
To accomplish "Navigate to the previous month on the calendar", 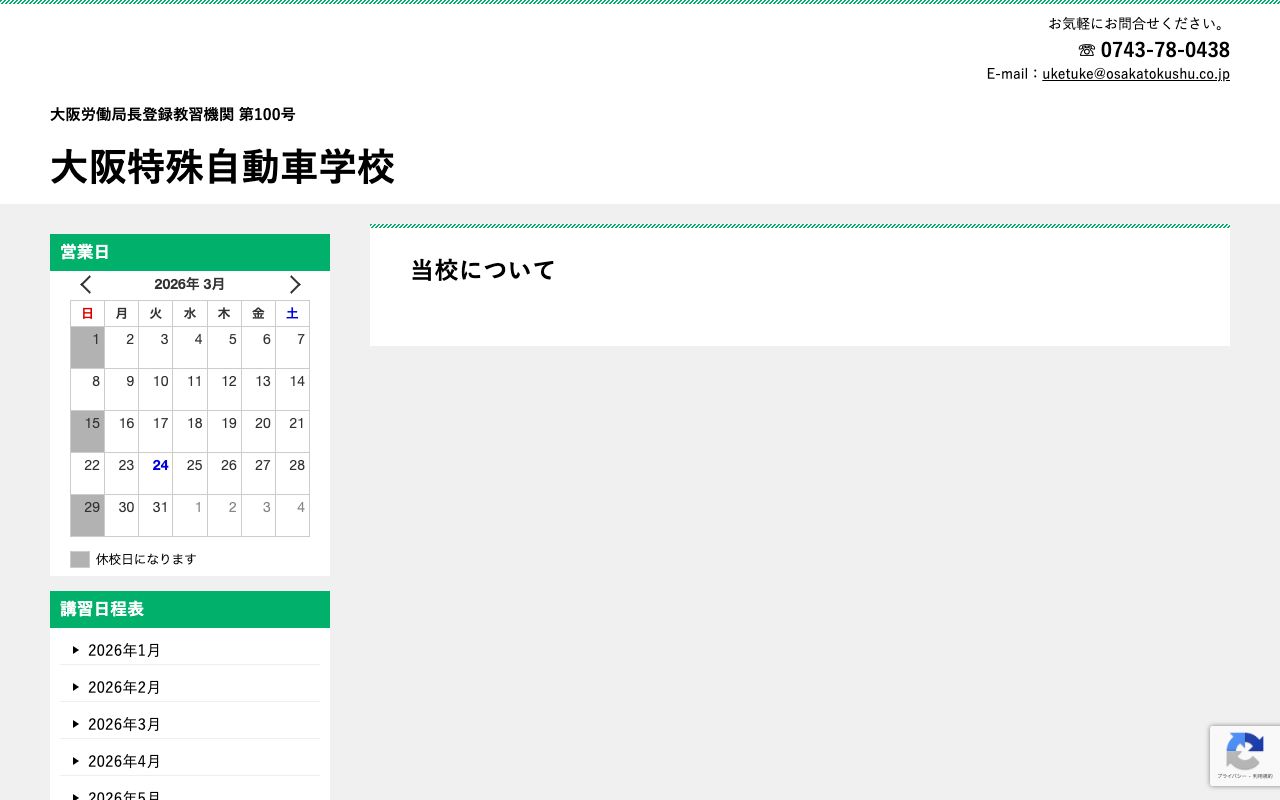I will tap(86, 284).
